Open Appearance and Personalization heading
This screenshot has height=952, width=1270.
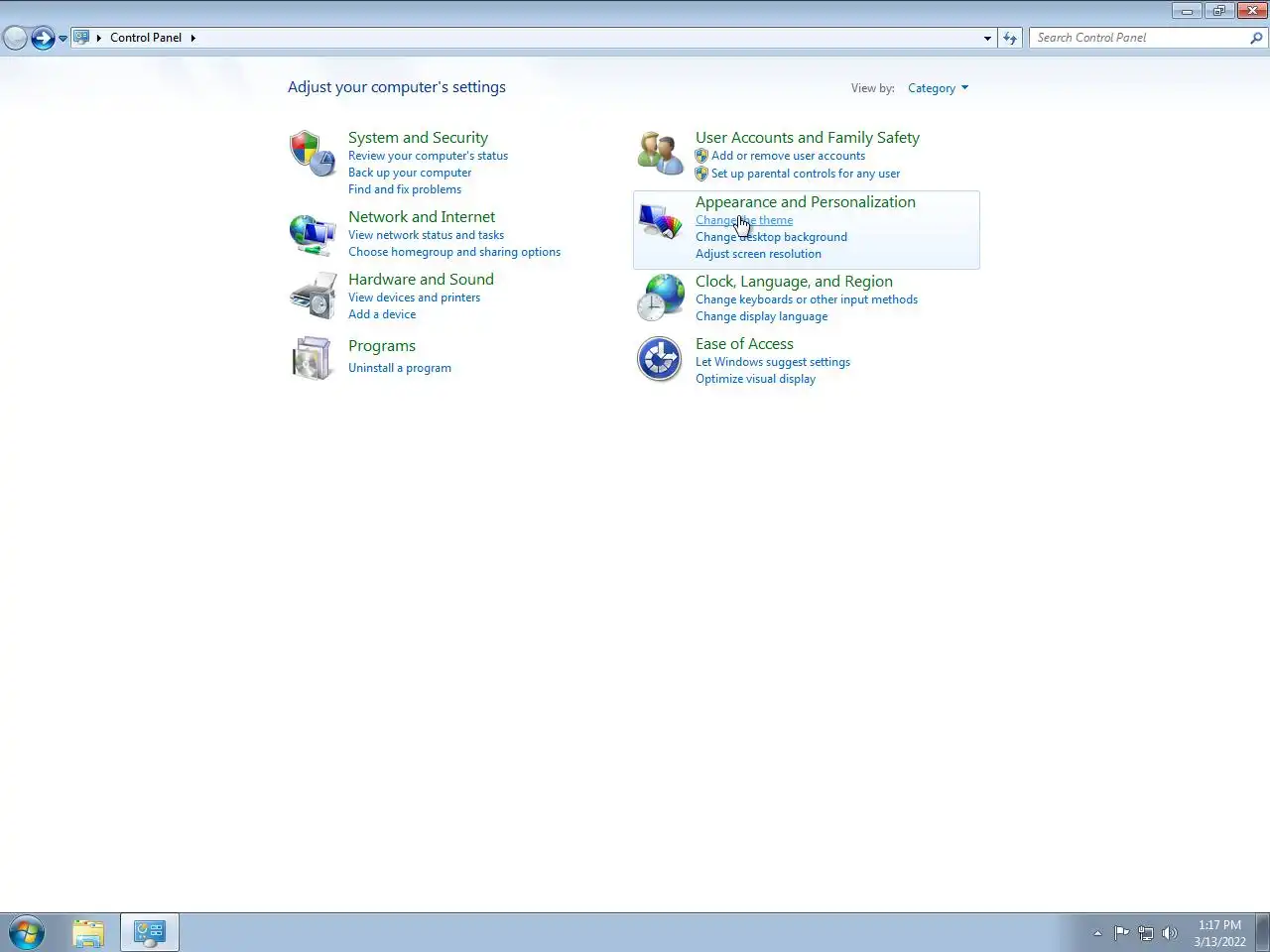click(x=806, y=202)
